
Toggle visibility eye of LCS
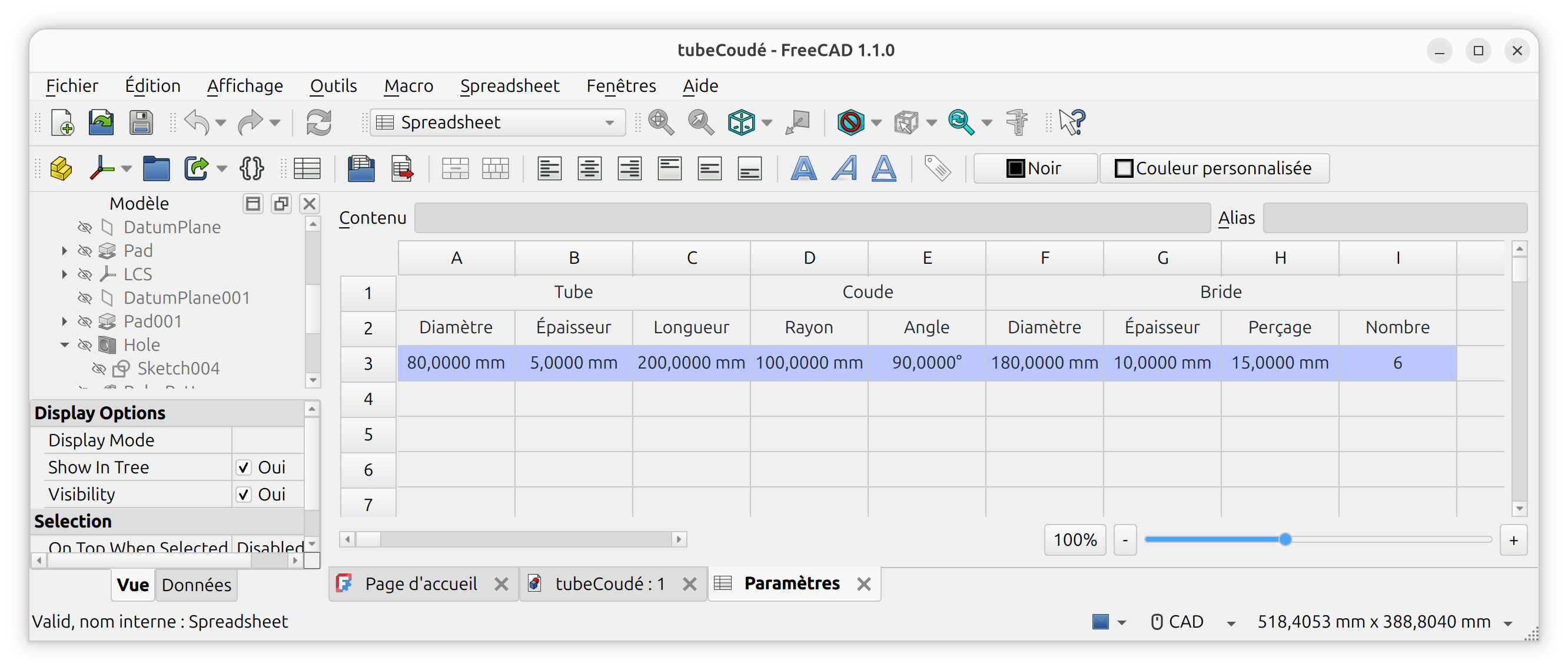(85, 275)
